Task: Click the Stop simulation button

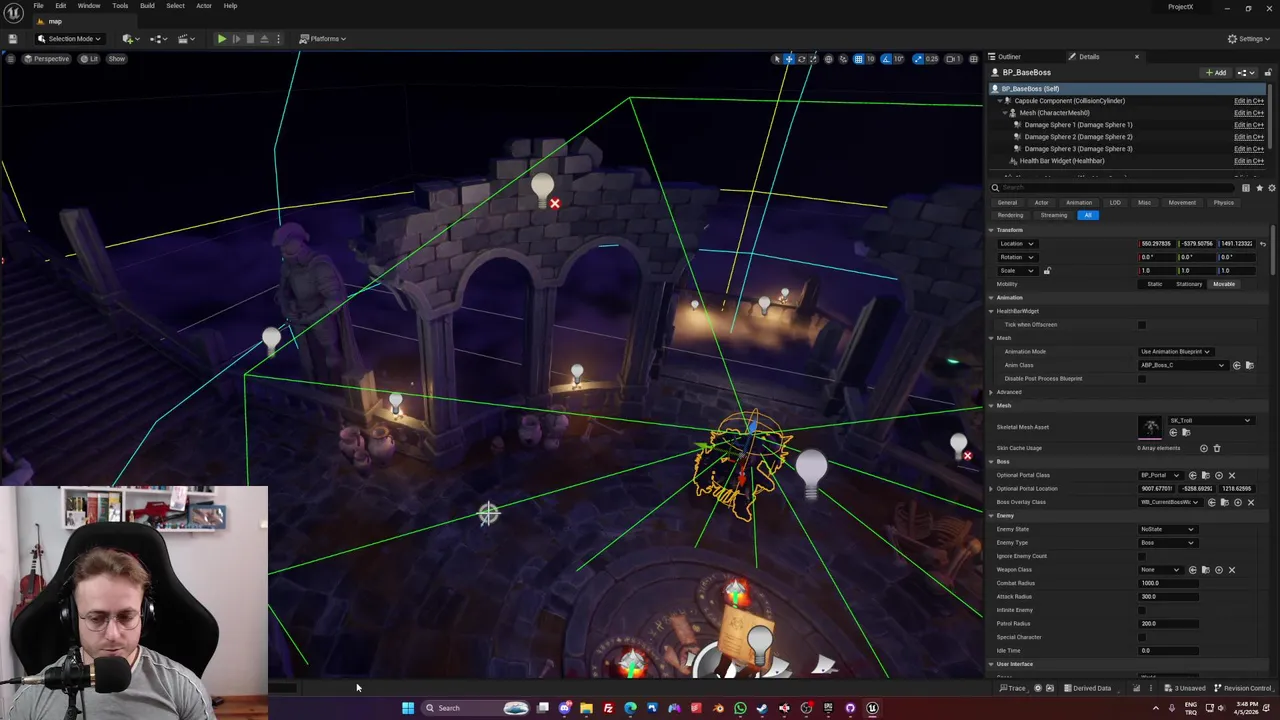Action: click(250, 38)
